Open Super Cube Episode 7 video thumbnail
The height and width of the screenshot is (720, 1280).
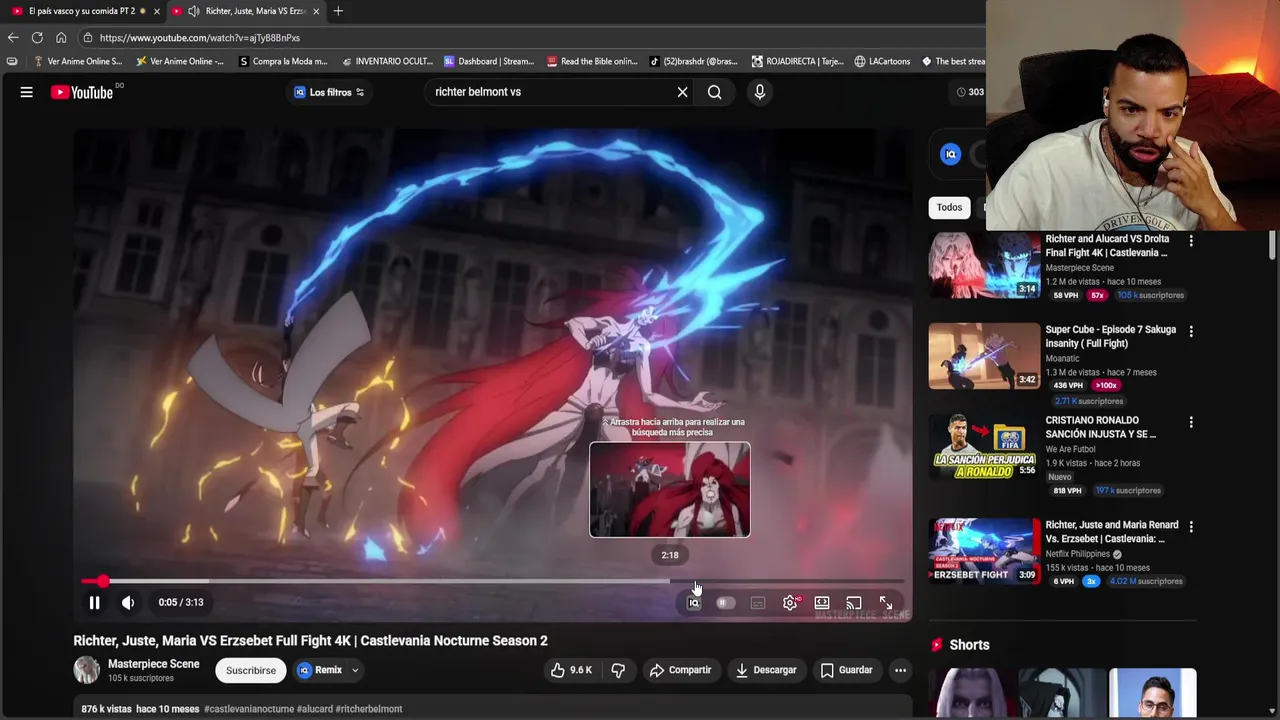pos(985,356)
